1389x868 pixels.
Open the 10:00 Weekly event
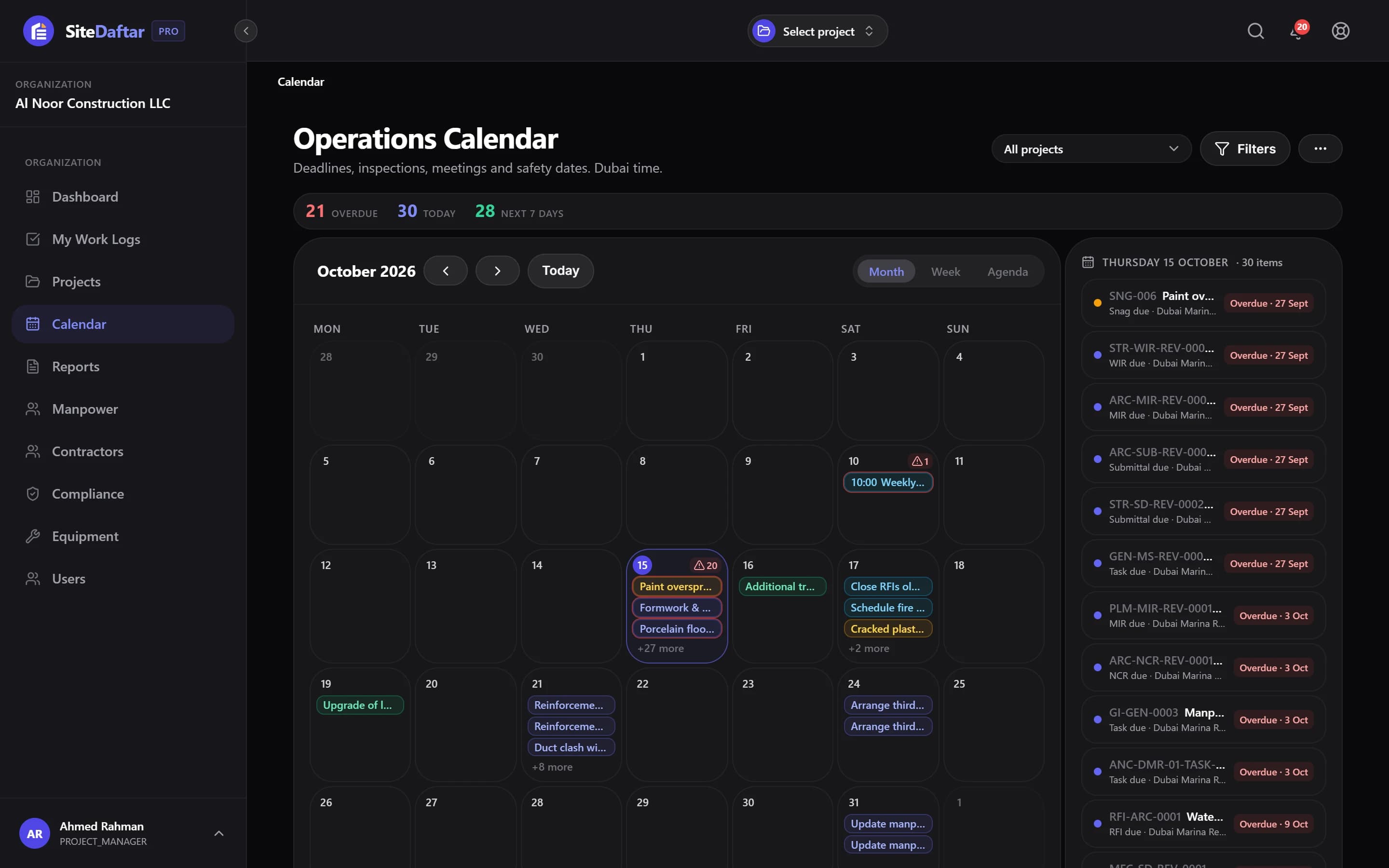(888, 482)
